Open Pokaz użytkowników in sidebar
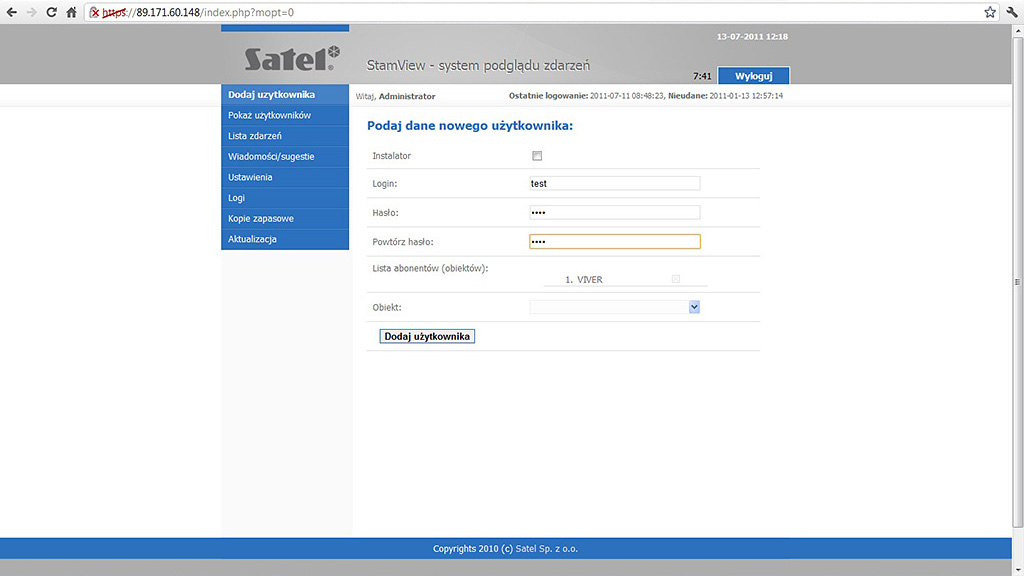This screenshot has height=576, width=1024. [x=269, y=115]
